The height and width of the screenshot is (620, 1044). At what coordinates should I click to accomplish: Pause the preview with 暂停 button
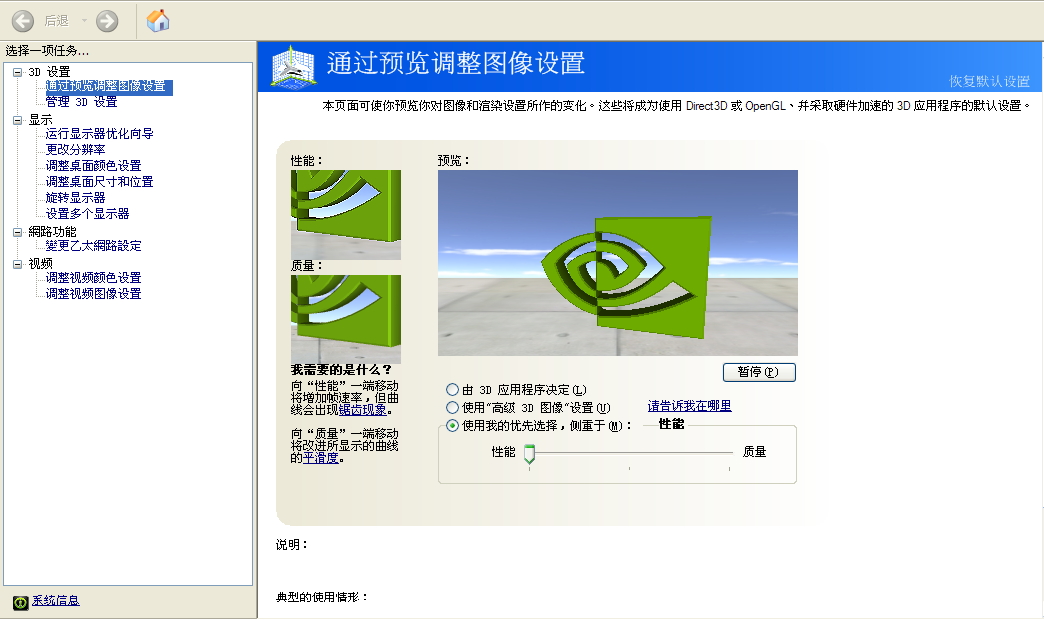[759, 372]
